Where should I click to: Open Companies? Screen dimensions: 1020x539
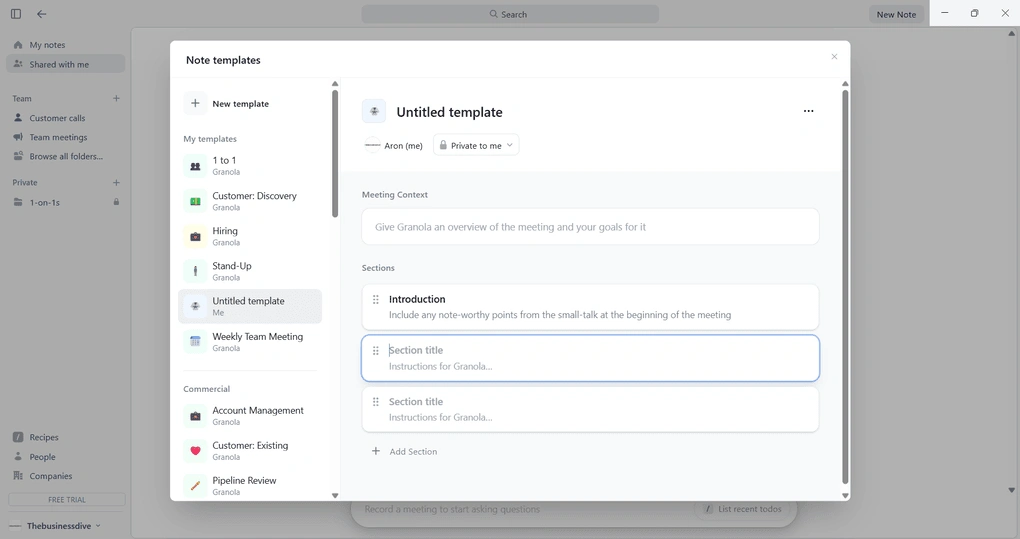(65, 476)
